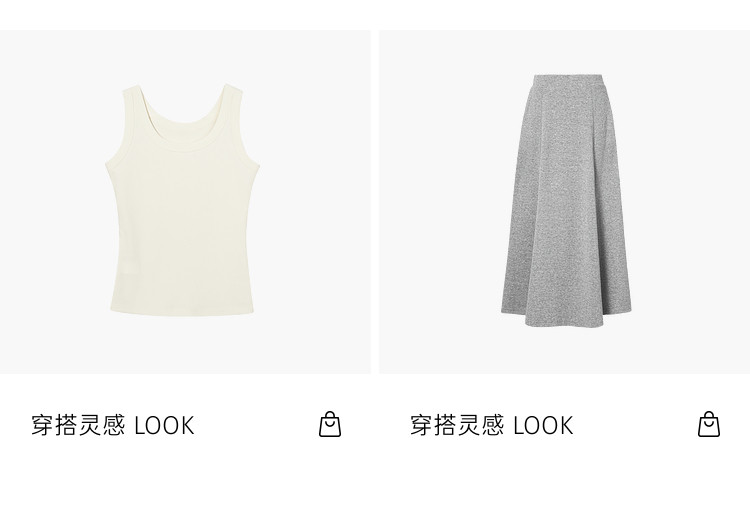
Task: Select the 穿搭灵感 LOOK label below the tank top
Action: click(x=113, y=425)
